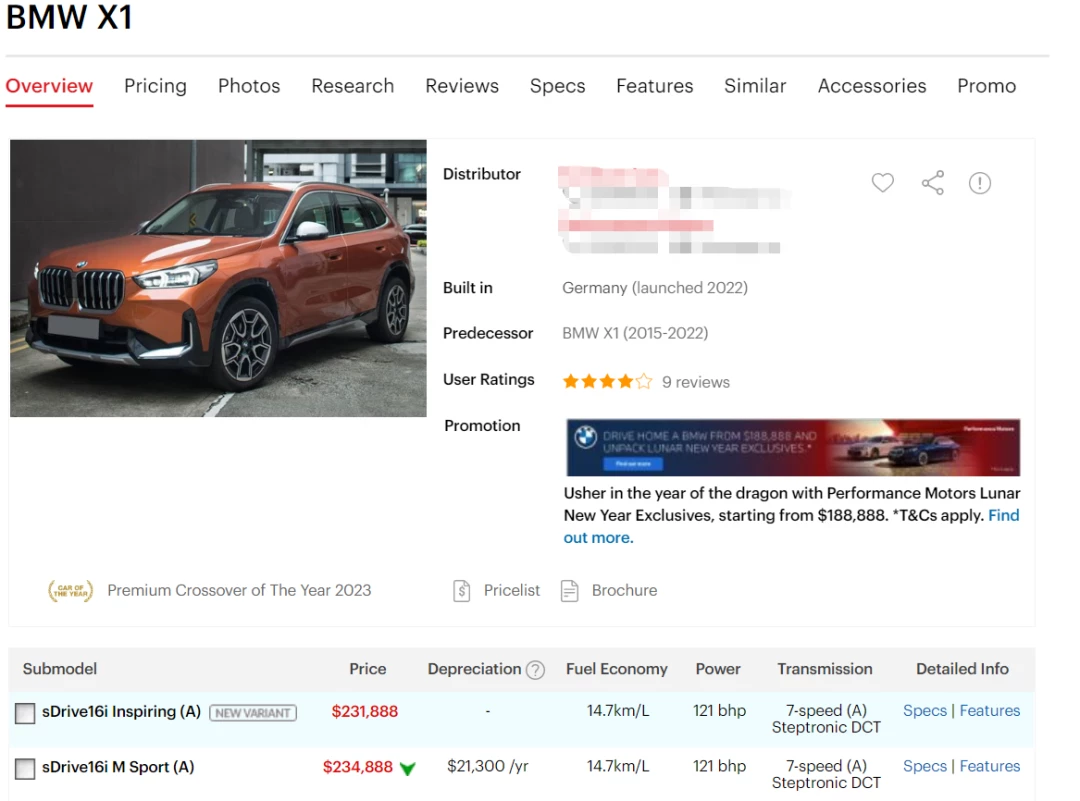Click the share icon

point(933,183)
